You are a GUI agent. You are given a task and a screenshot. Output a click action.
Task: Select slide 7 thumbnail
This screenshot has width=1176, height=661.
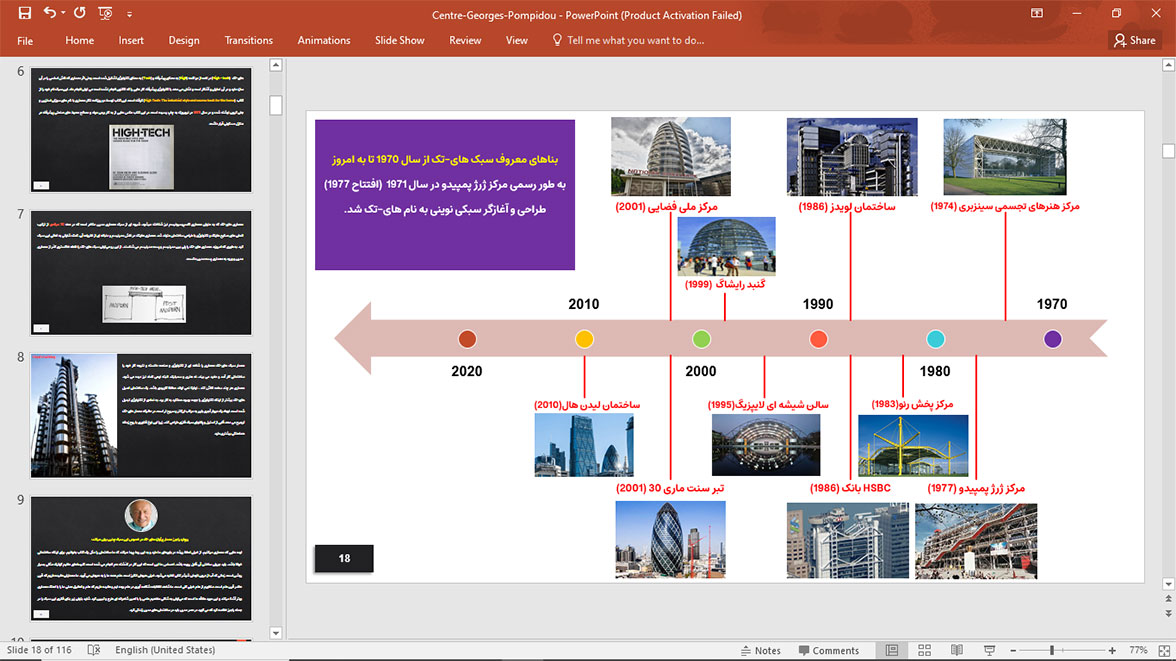click(141, 272)
